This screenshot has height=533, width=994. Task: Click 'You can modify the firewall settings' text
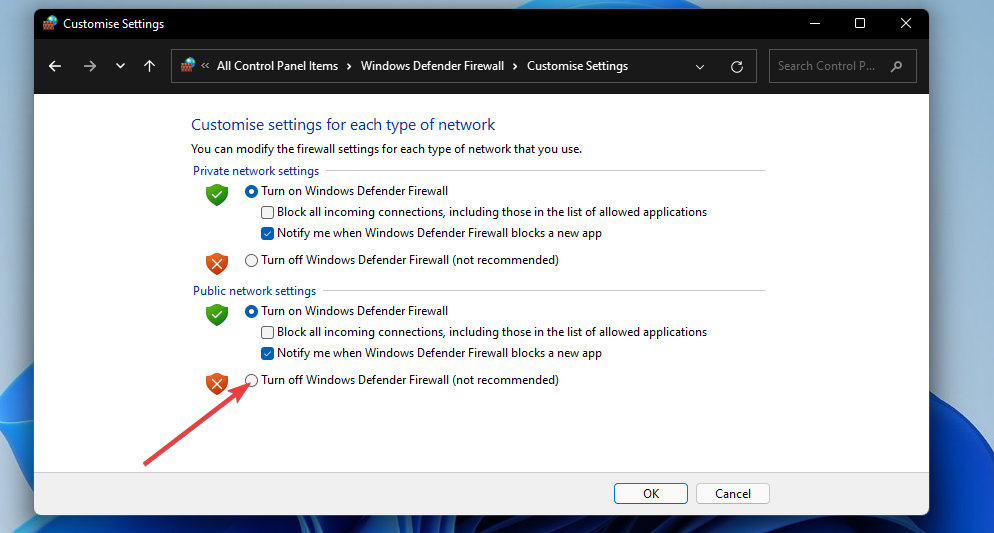pos(386,149)
